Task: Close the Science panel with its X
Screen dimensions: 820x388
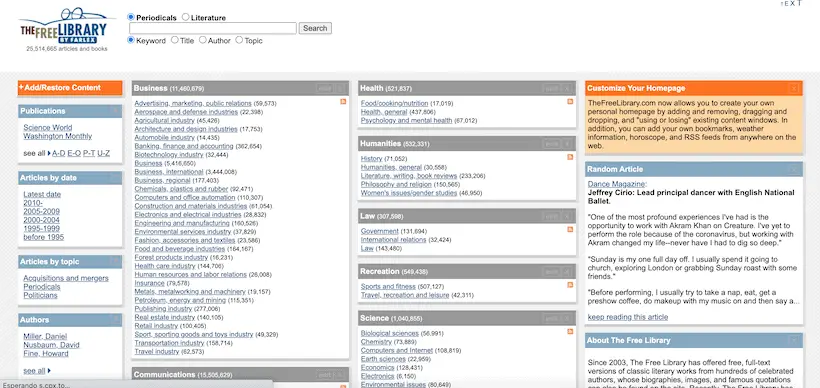Action: 567,318
